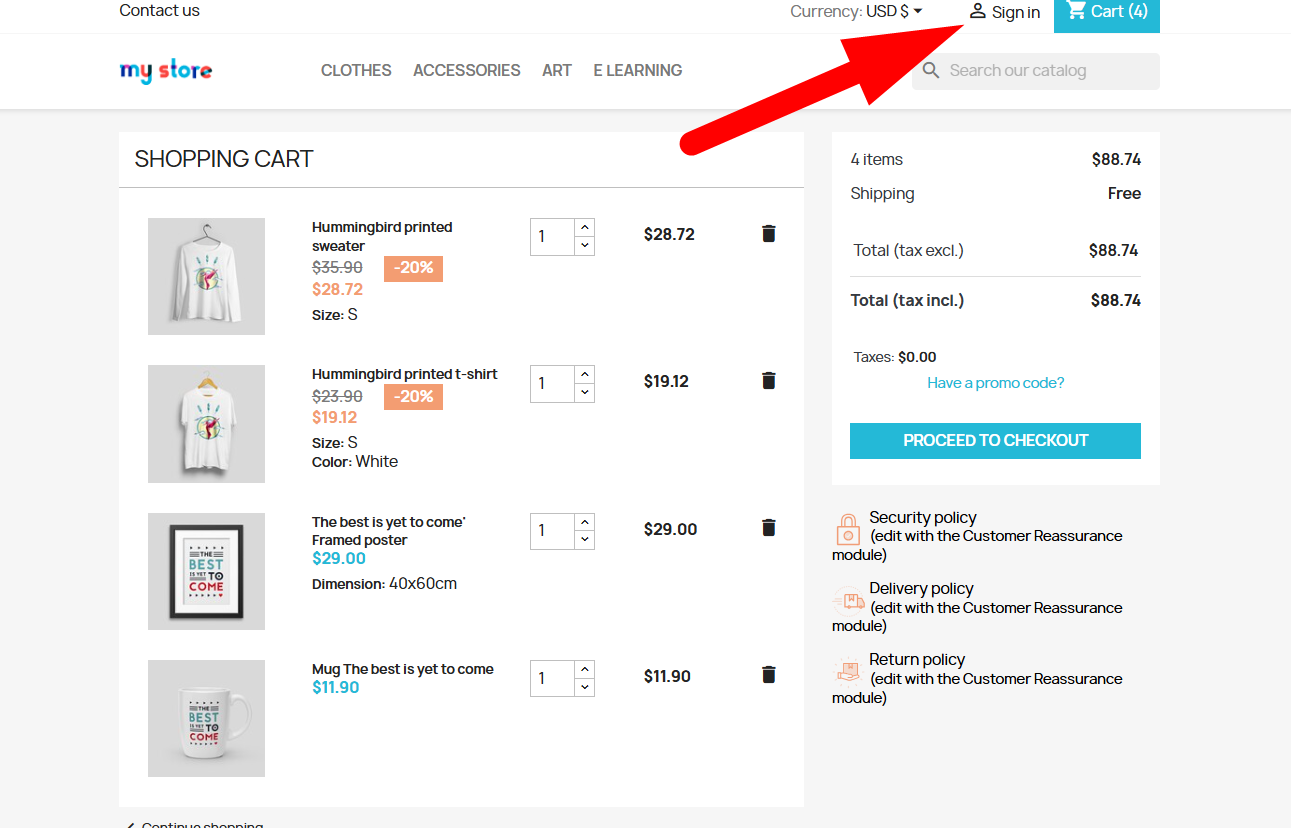
Task: Open the Contact us link
Action: click(160, 11)
